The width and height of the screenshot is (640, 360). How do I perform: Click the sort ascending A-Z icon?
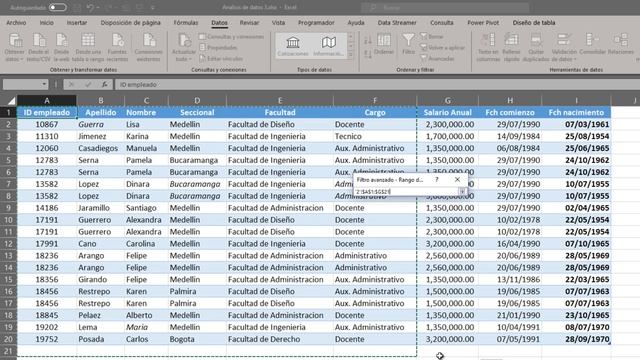tap(368, 40)
